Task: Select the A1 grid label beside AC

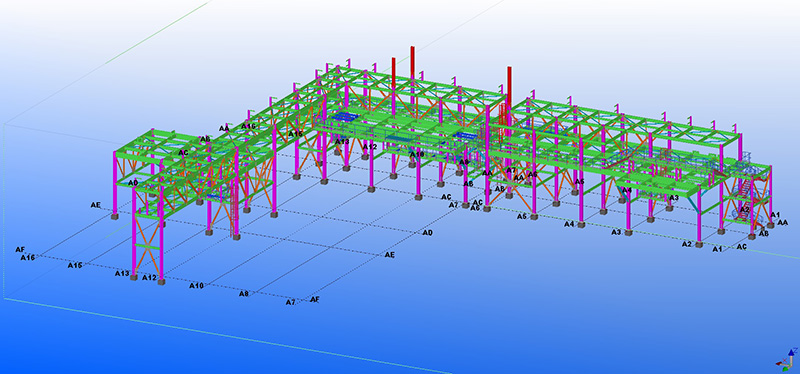Action: (717, 248)
